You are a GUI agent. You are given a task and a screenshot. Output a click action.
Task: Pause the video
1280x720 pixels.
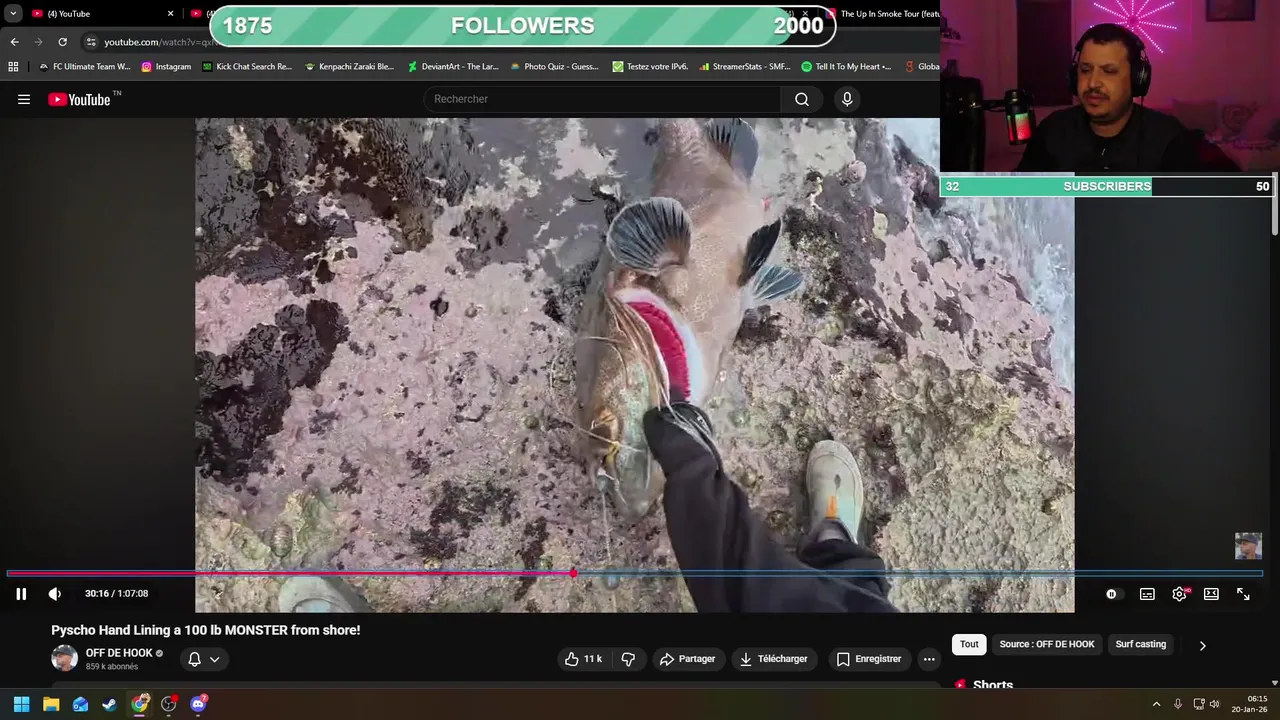pos(21,594)
